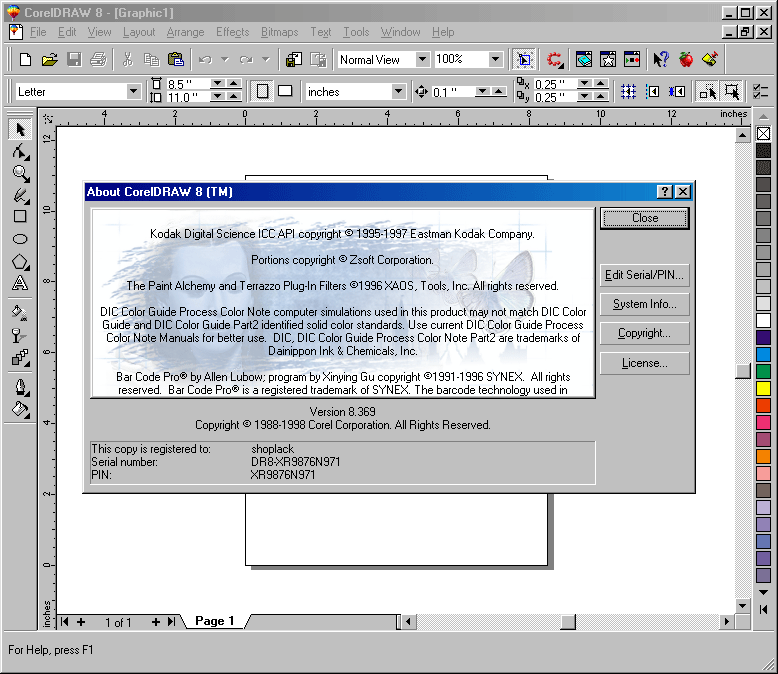Pick the yellow color swatch
The height and width of the screenshot is (674, 778).
(x=763, y=388)
